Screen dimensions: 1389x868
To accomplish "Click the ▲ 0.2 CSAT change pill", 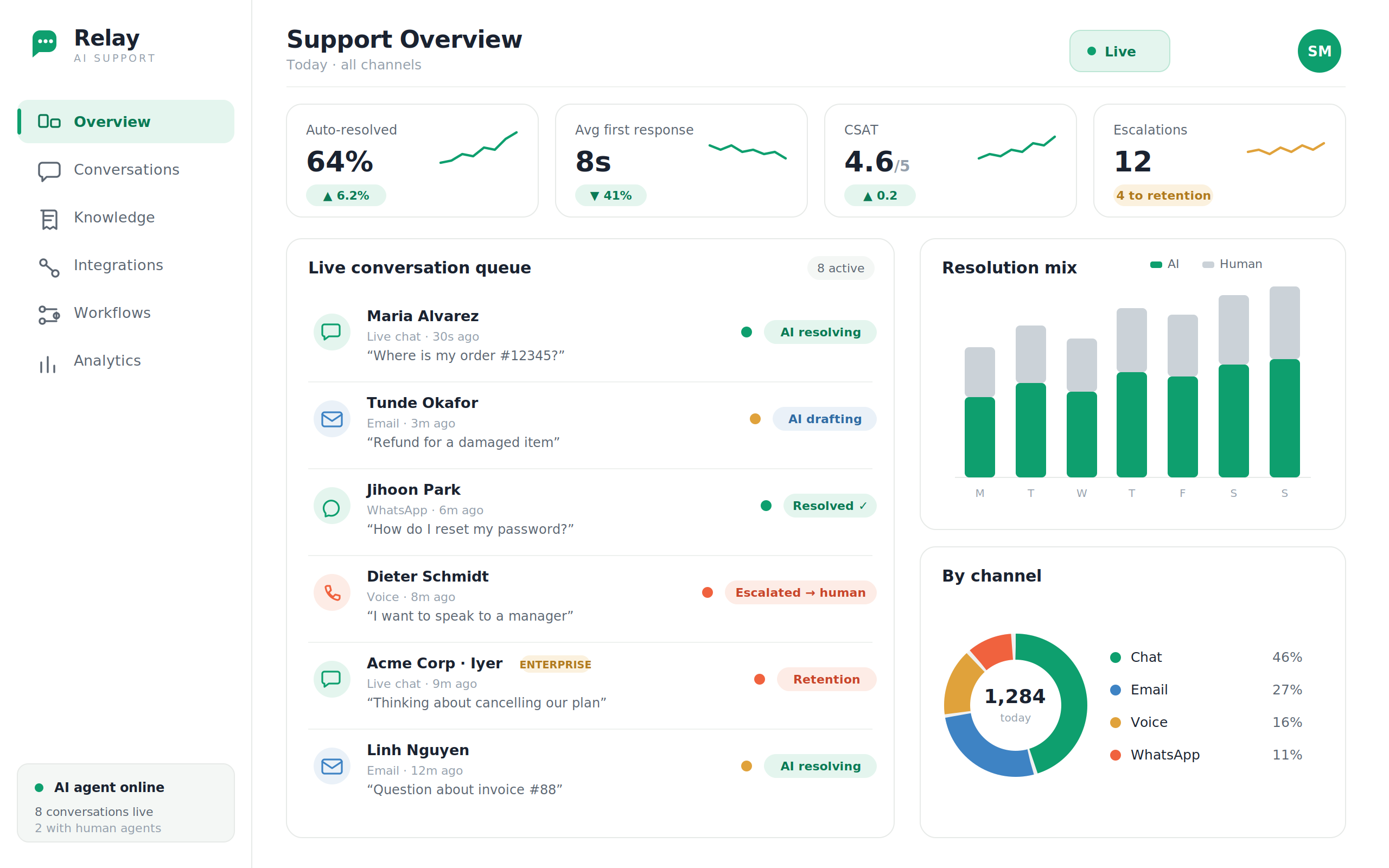I will (x=880, y=195).
